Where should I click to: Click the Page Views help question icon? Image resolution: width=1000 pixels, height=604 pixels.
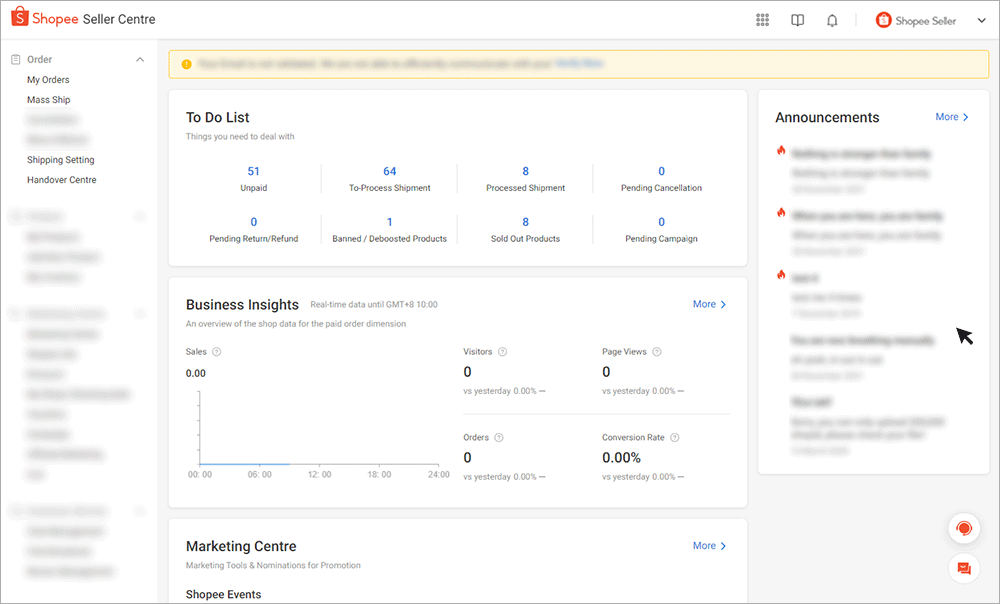[x=657, y=352]
